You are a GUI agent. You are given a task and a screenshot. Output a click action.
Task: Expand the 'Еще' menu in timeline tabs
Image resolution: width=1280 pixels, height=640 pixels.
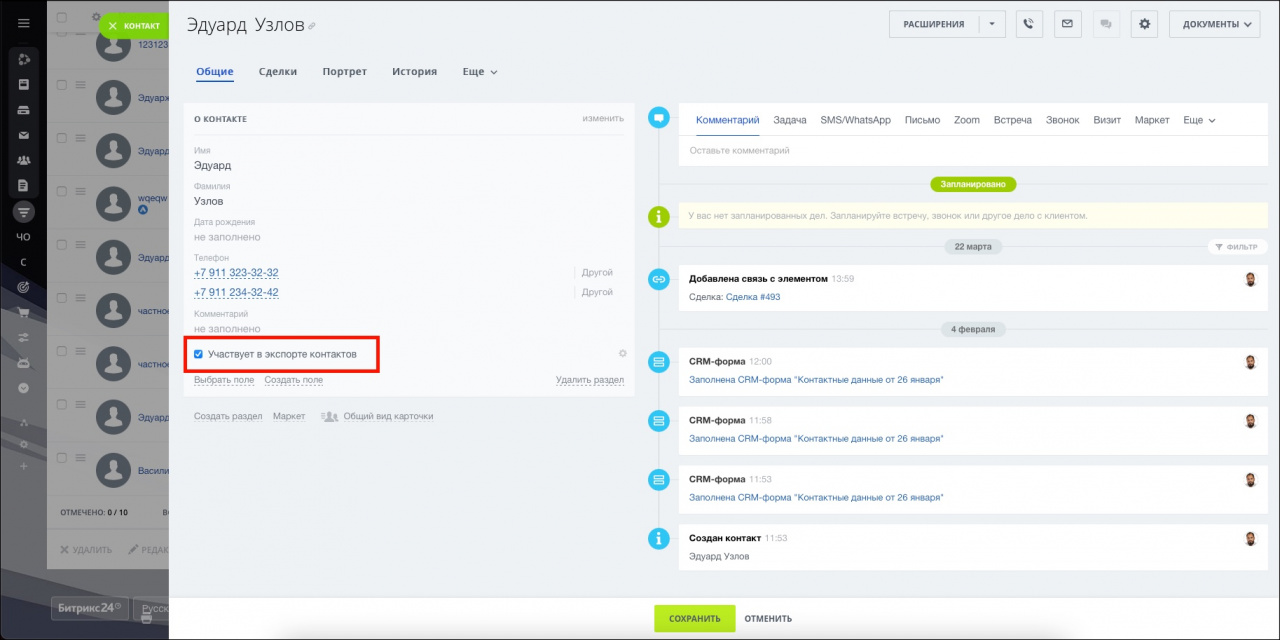pyautogui.click(x=1198, y=120)
